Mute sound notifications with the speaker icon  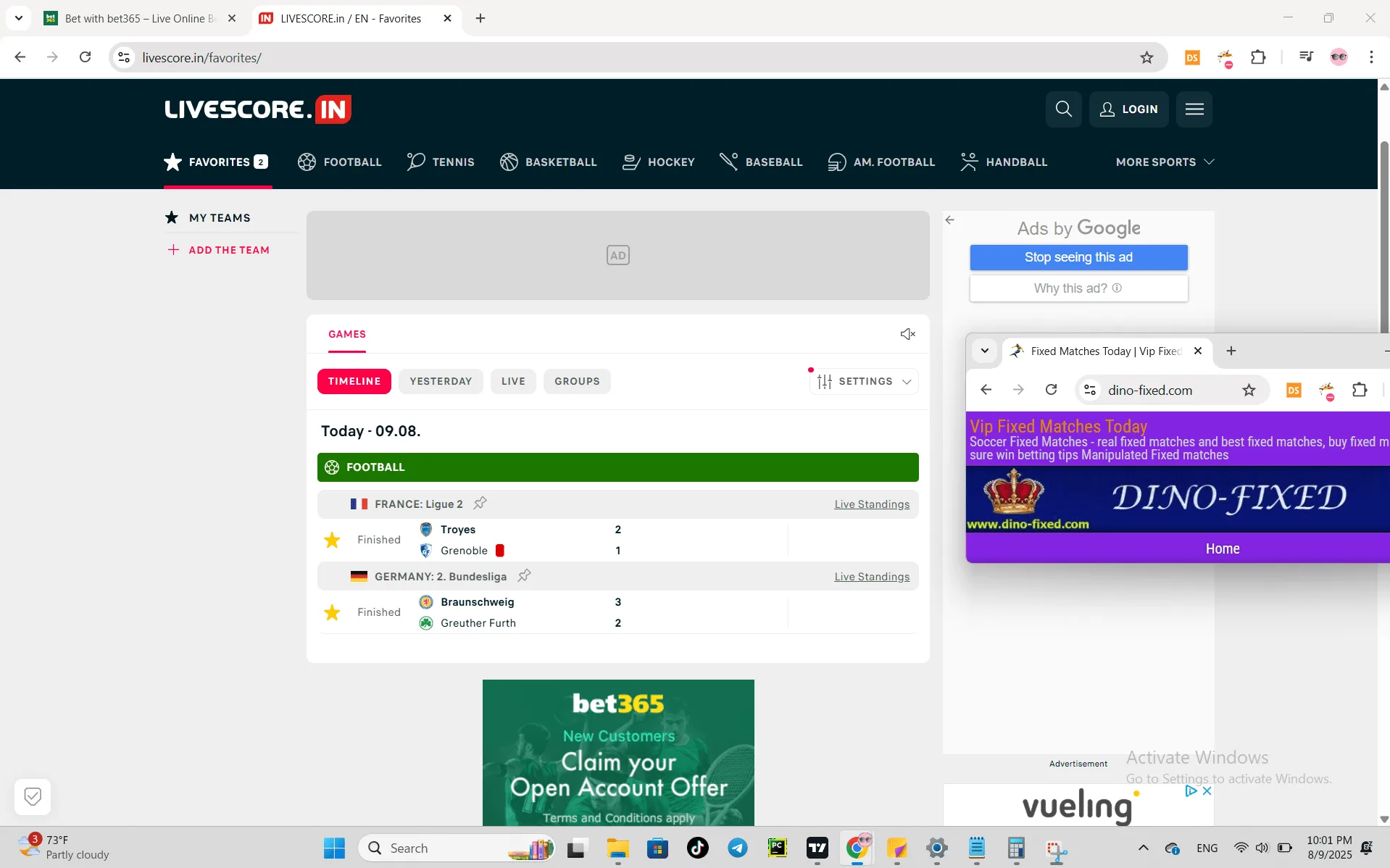907,334
